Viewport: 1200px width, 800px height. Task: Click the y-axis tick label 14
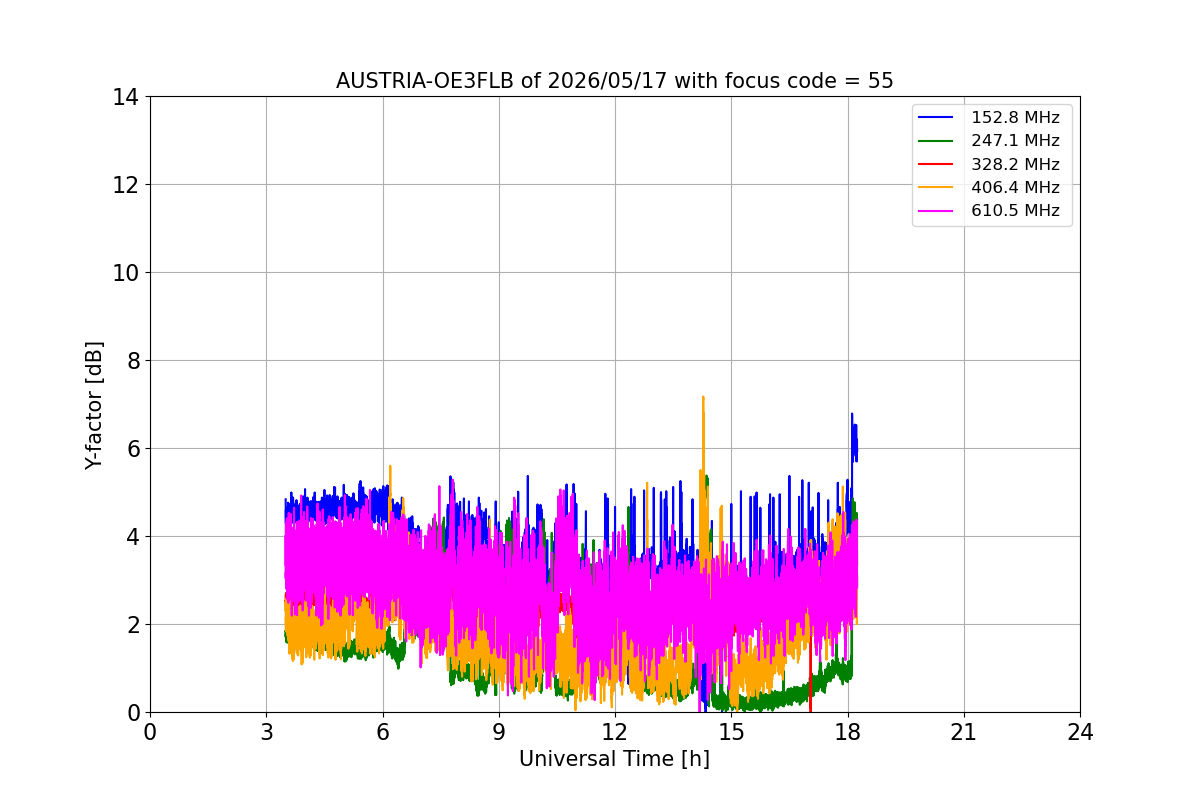point(125,97)
